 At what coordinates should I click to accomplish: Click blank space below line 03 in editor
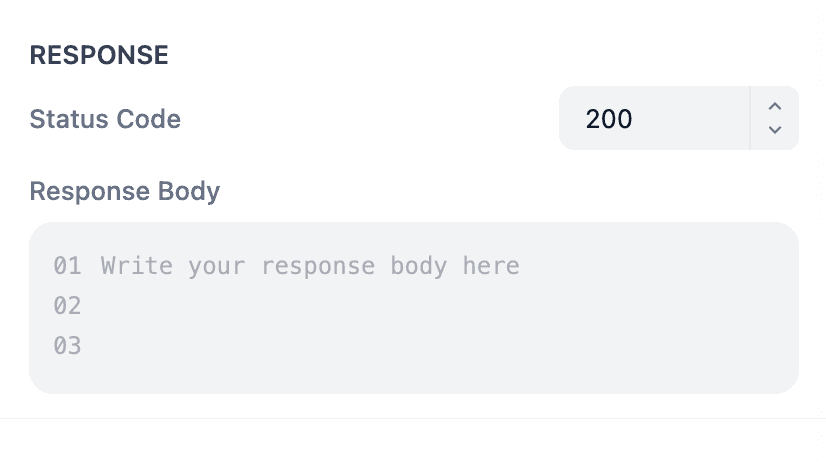(414, 376)
